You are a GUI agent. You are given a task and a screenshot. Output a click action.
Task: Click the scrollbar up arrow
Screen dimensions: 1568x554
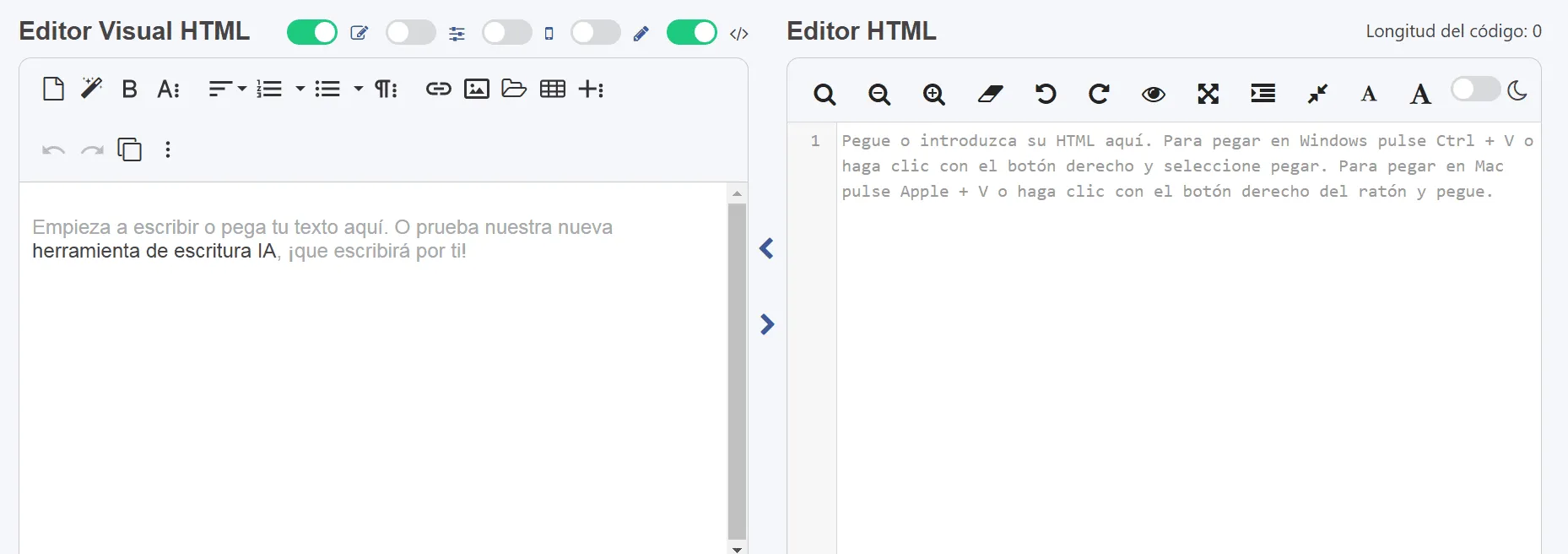point(737,193)
